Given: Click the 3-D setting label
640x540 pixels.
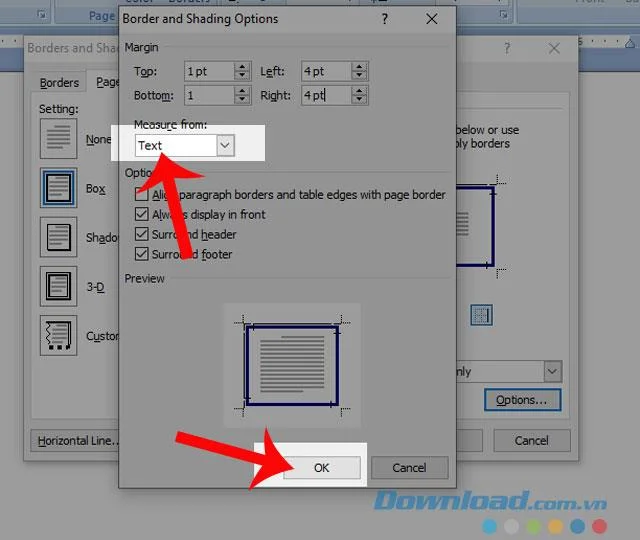Looking at the screenshot, I should click(96, 287).
